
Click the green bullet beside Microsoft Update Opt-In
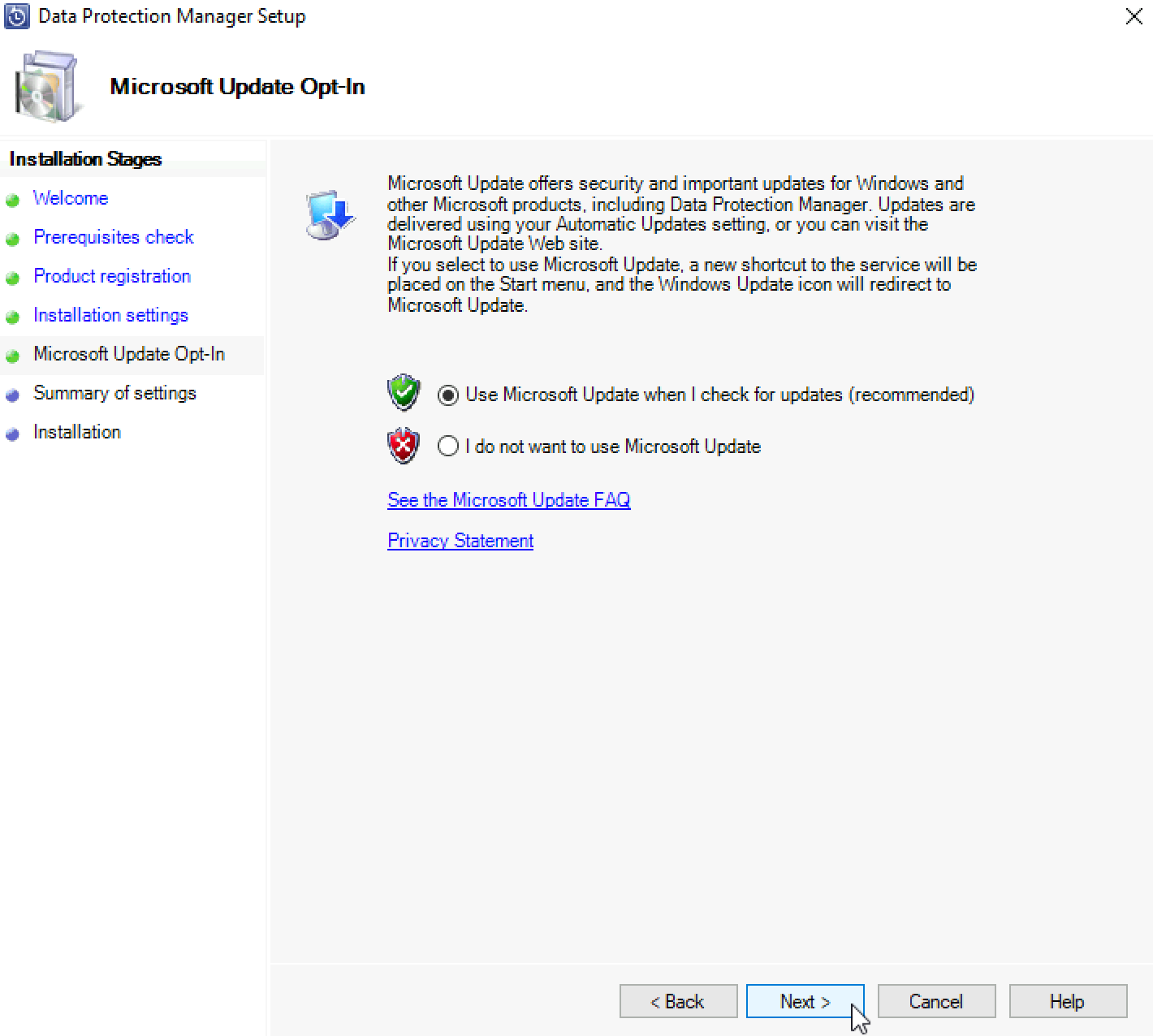tap(12, 356)
